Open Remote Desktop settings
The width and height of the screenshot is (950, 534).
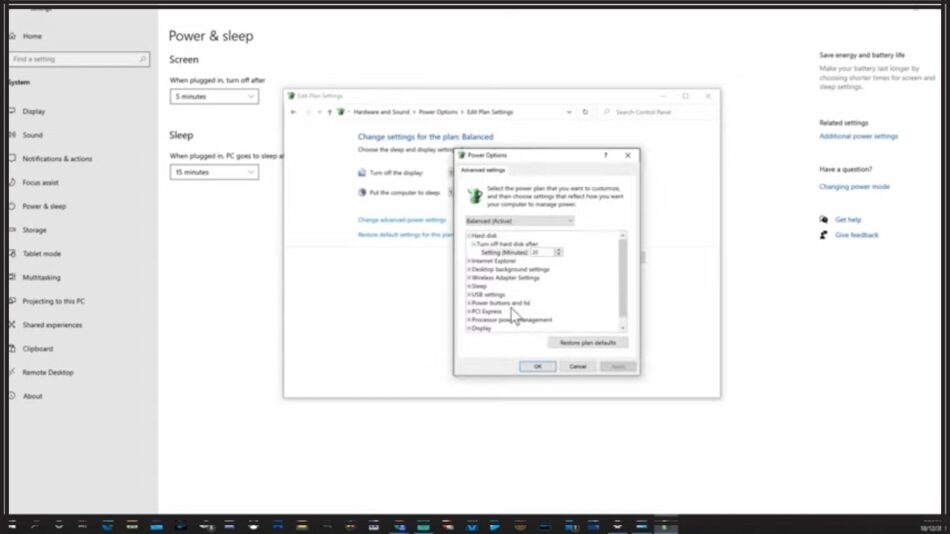48,372
